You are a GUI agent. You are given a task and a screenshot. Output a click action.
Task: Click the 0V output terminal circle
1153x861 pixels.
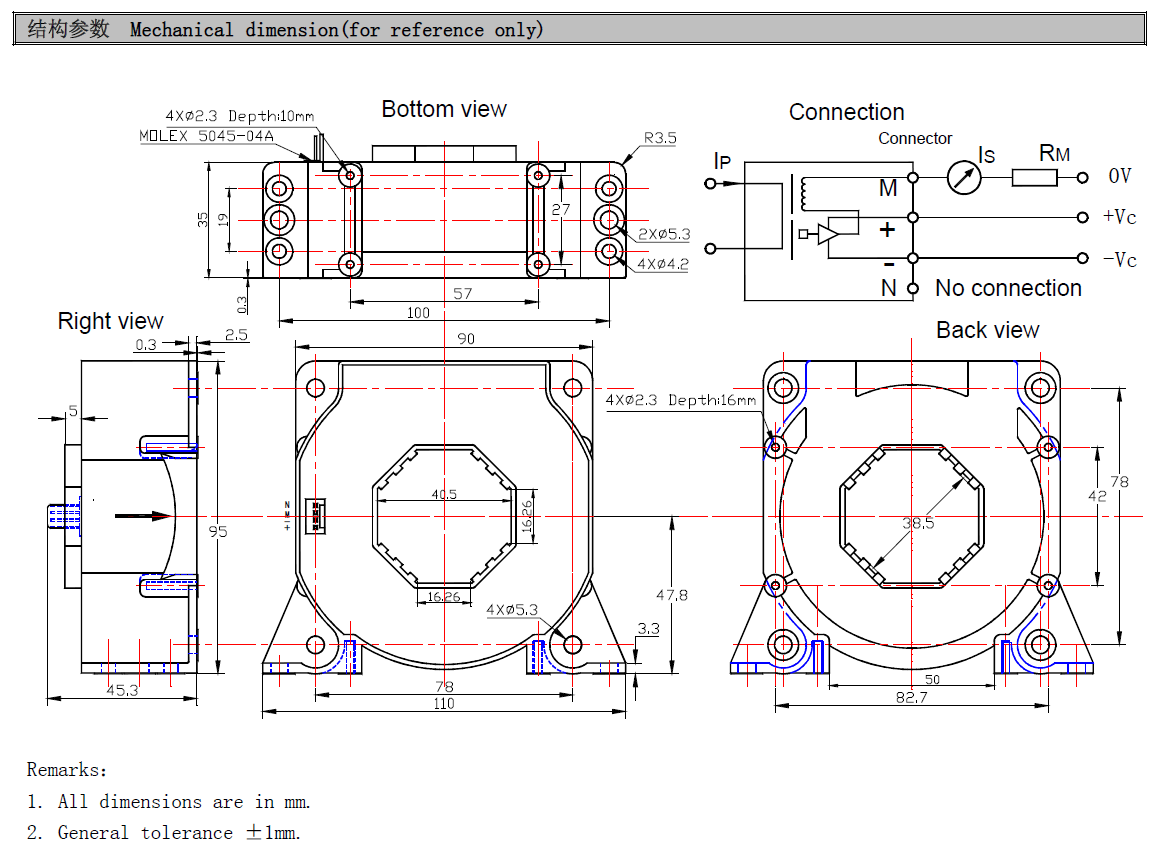[x=1082, y=178]
